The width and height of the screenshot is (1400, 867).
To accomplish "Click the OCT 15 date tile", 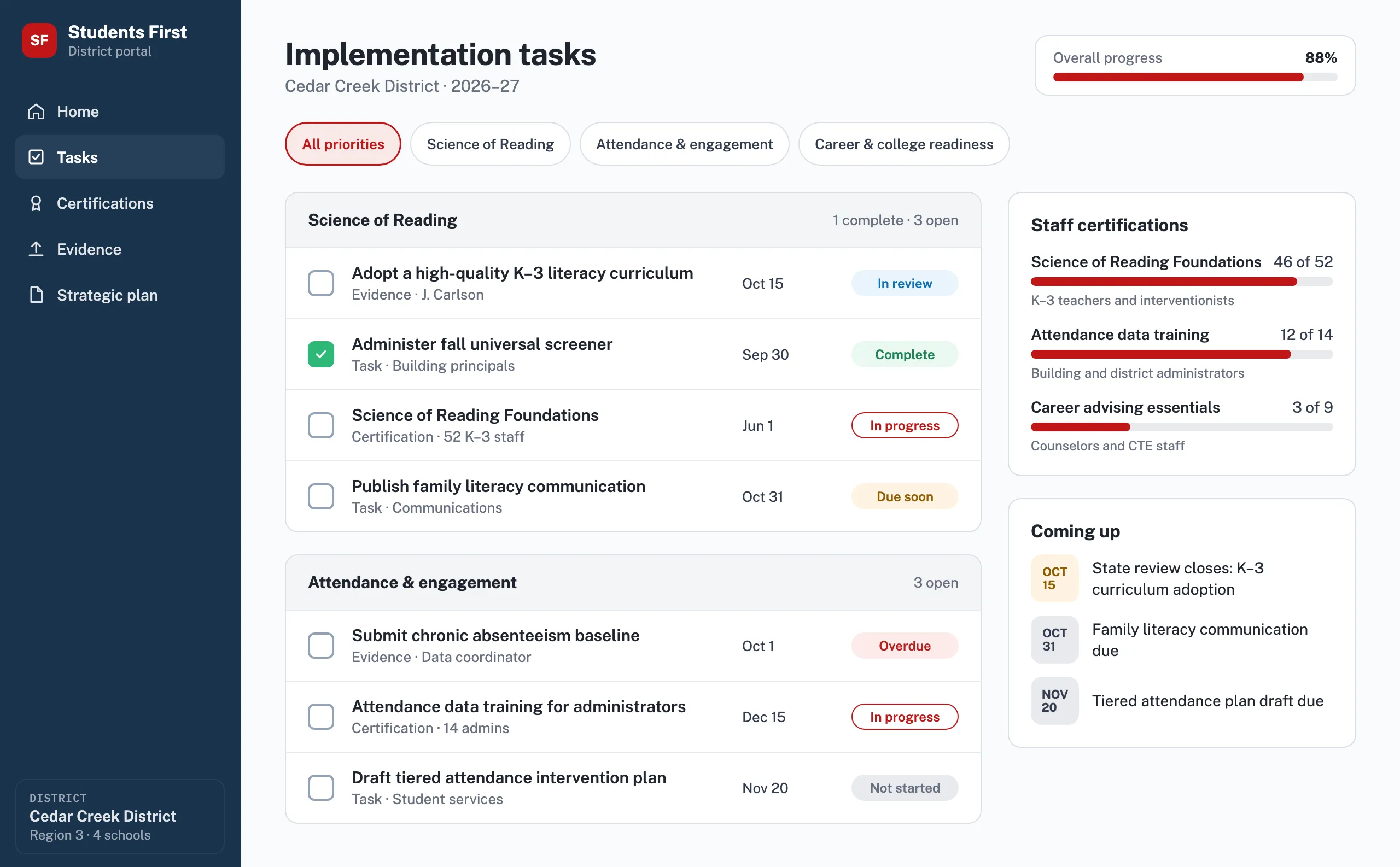I will click(x=1054, y=578).
